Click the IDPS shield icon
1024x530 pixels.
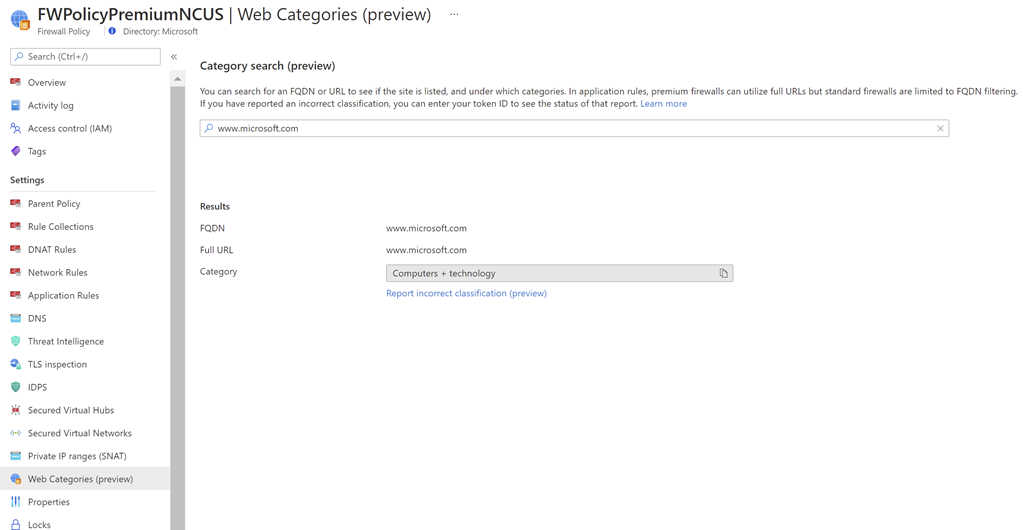pyautogui.click(x=16, y=387)
